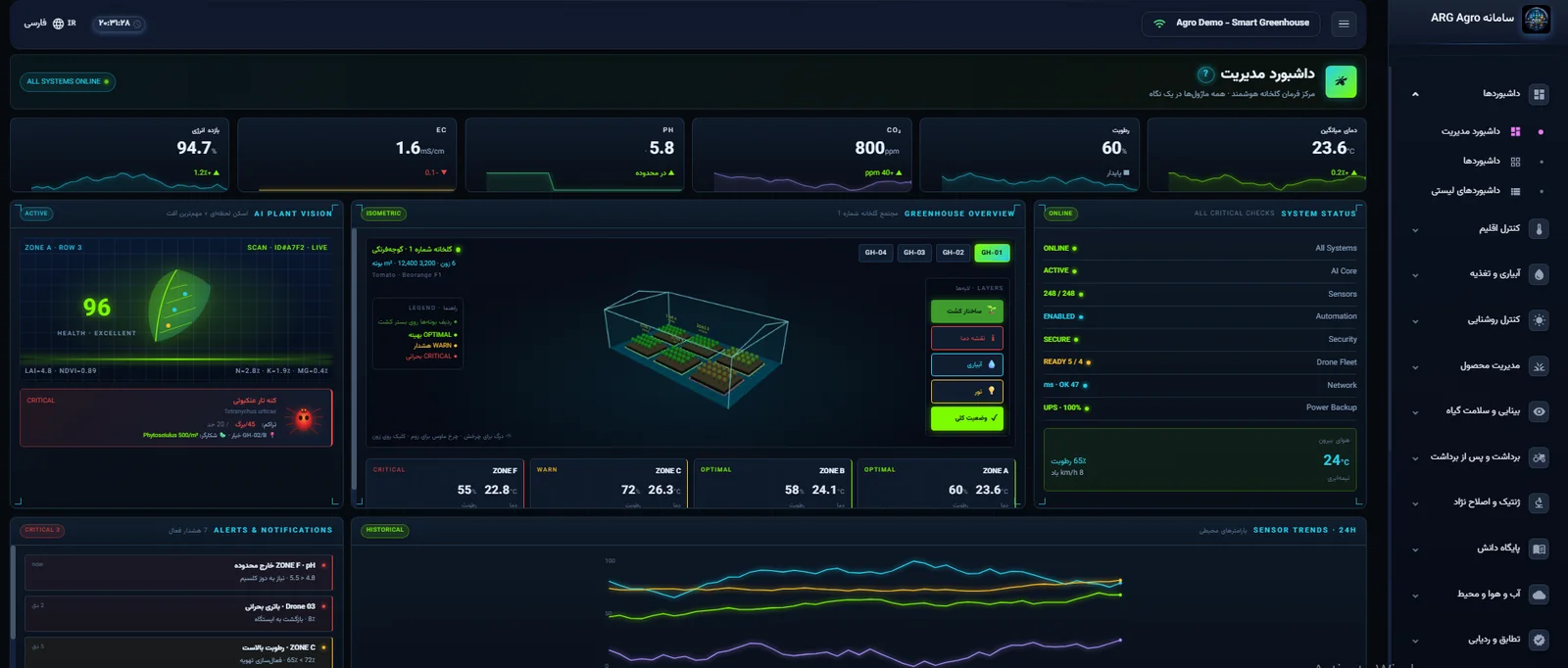Screen dimensions: 1568x668
Task: Click the ONLINE badge in System Status
Action: 1060,214
